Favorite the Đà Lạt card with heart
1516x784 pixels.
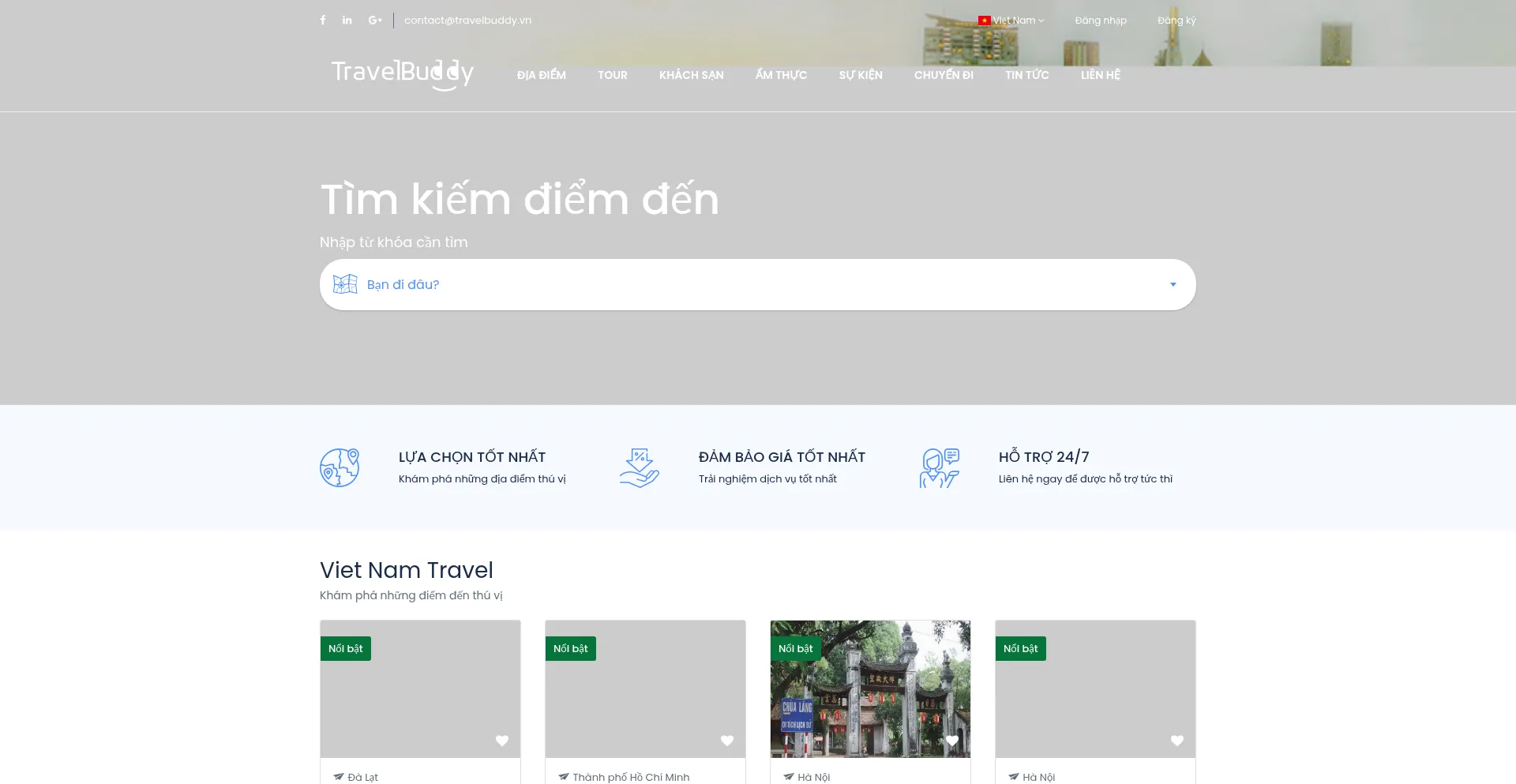click(x=502, y=741)
